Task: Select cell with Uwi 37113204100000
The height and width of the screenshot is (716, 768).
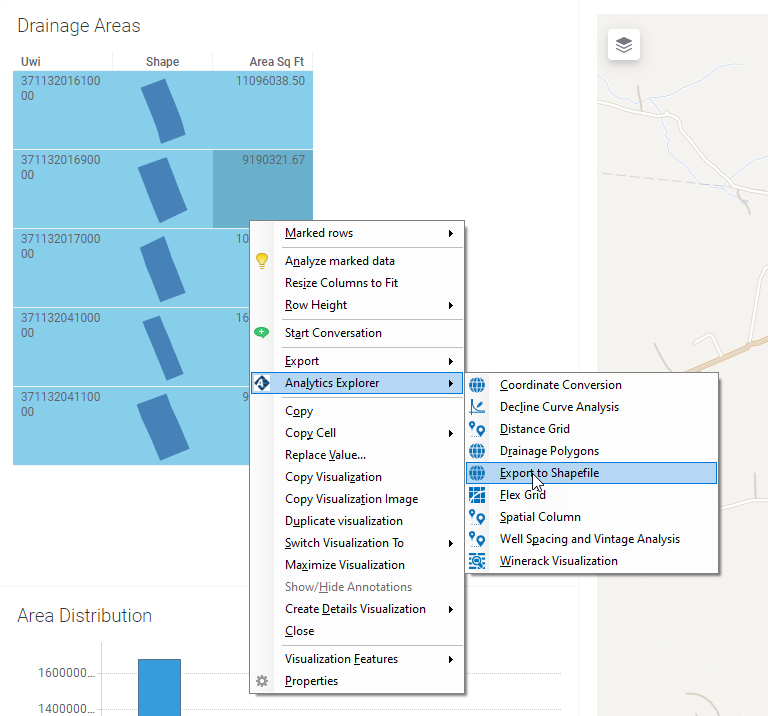Action: pyautogui.click(x=63, y=347)
